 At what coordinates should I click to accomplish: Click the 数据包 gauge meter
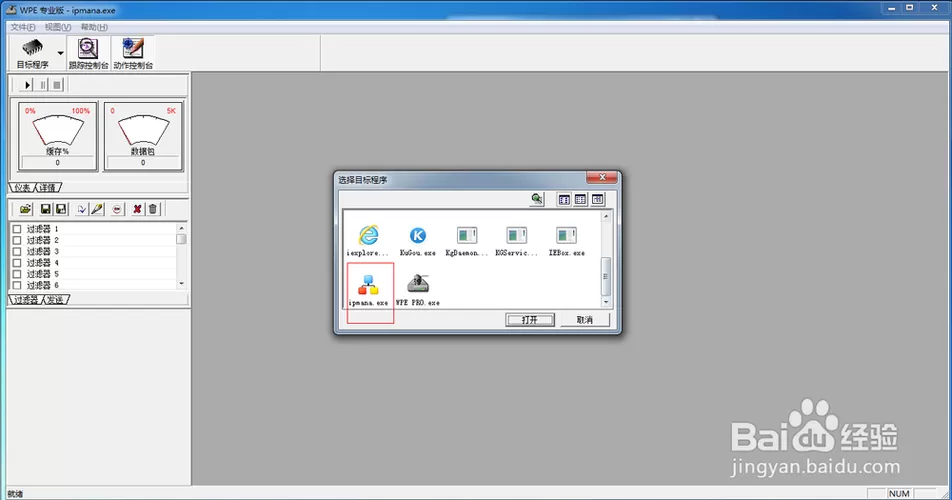point(143,137)
